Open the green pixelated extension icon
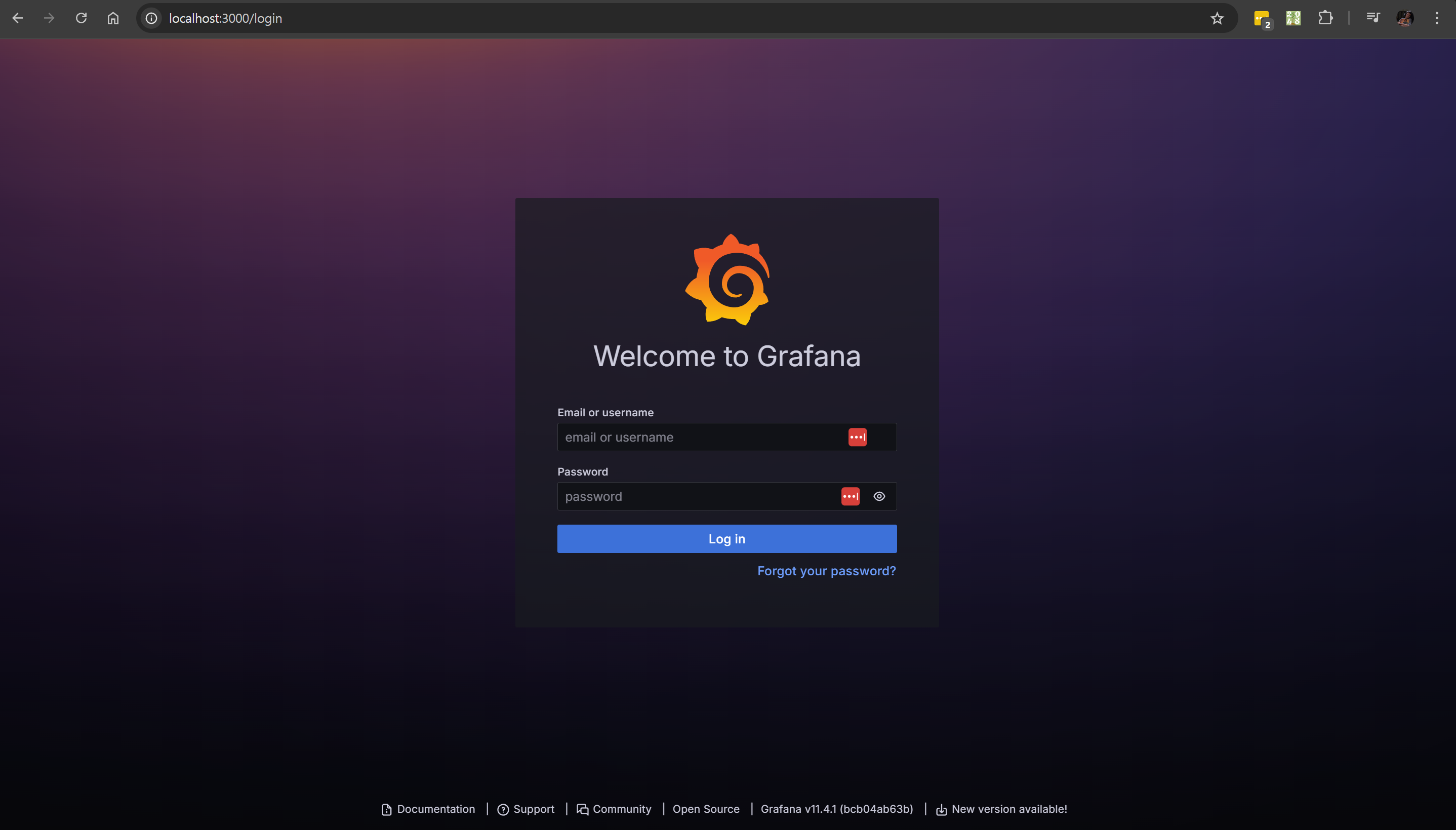 (x=1293, y=18)
